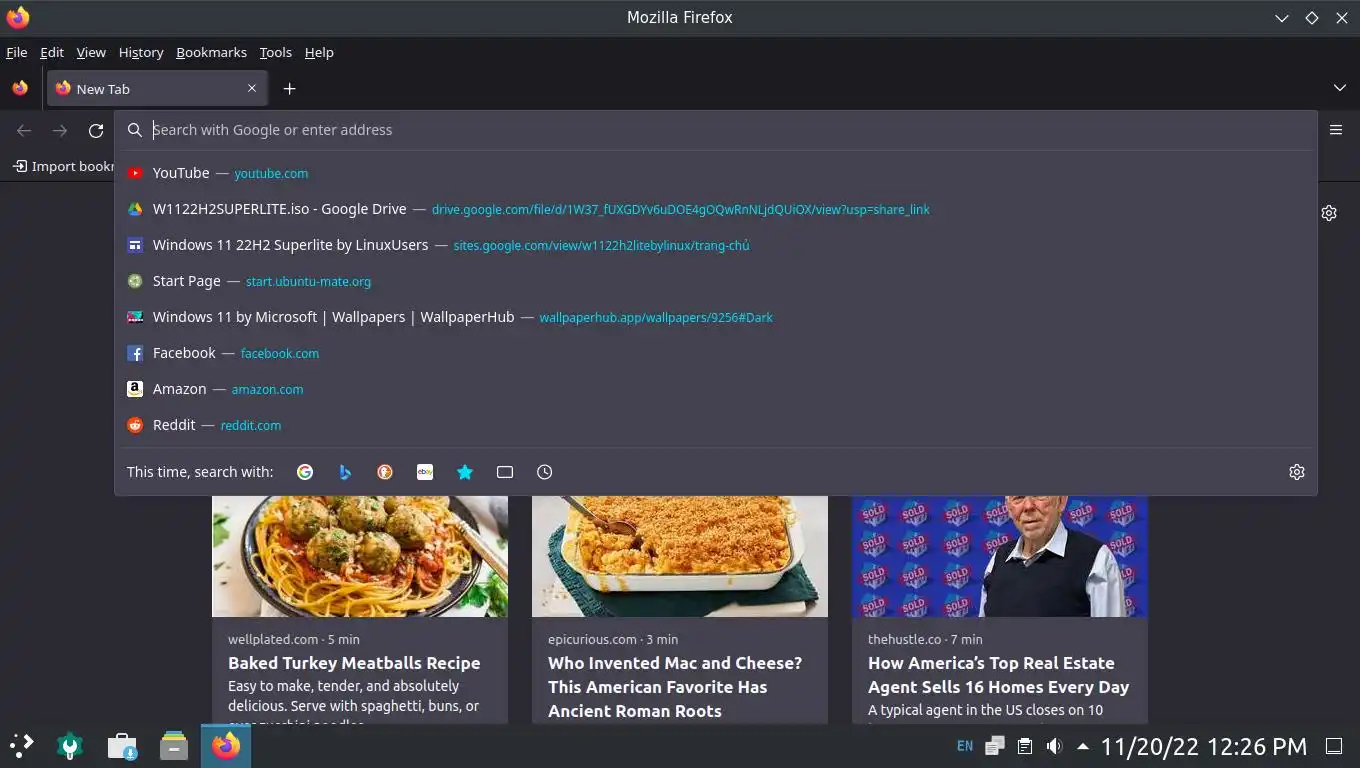Search open tabs with the tabs icon
This screenshot has width=1360, height=768.
(505, 472)
